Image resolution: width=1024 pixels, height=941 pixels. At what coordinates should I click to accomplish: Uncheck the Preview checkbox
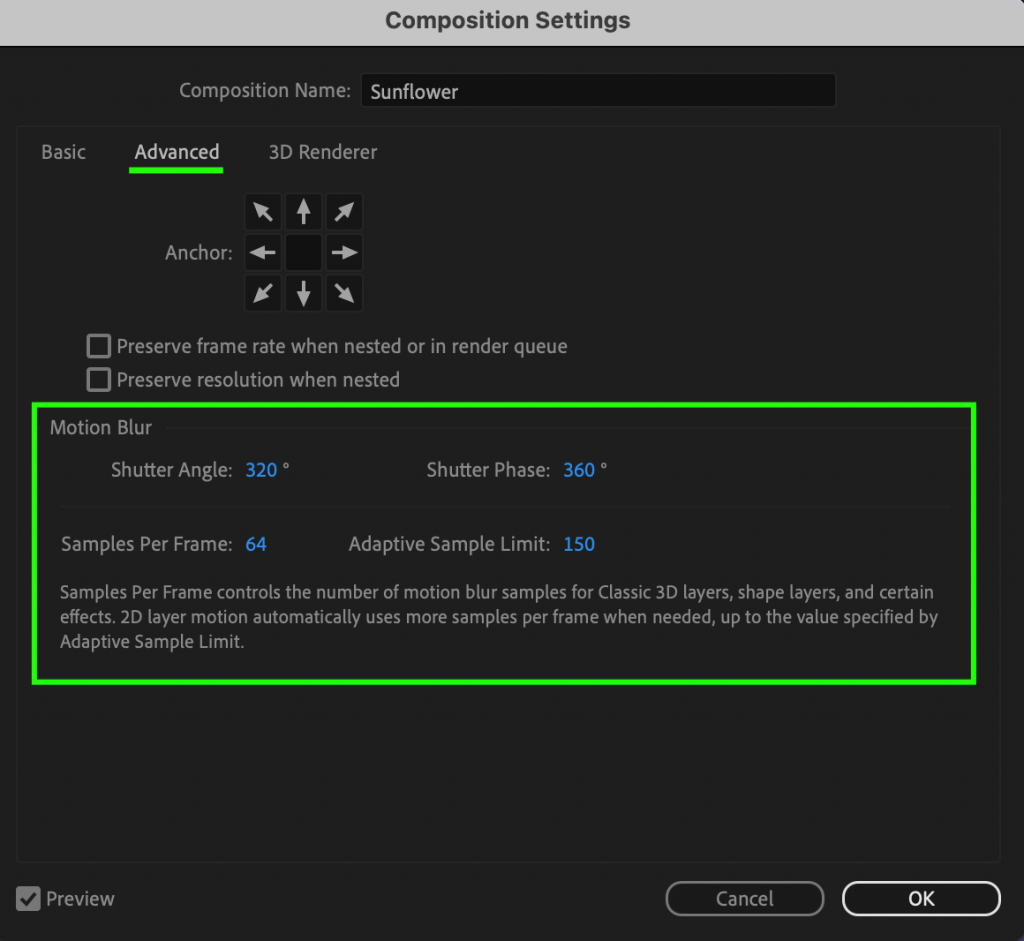[29, 899]
